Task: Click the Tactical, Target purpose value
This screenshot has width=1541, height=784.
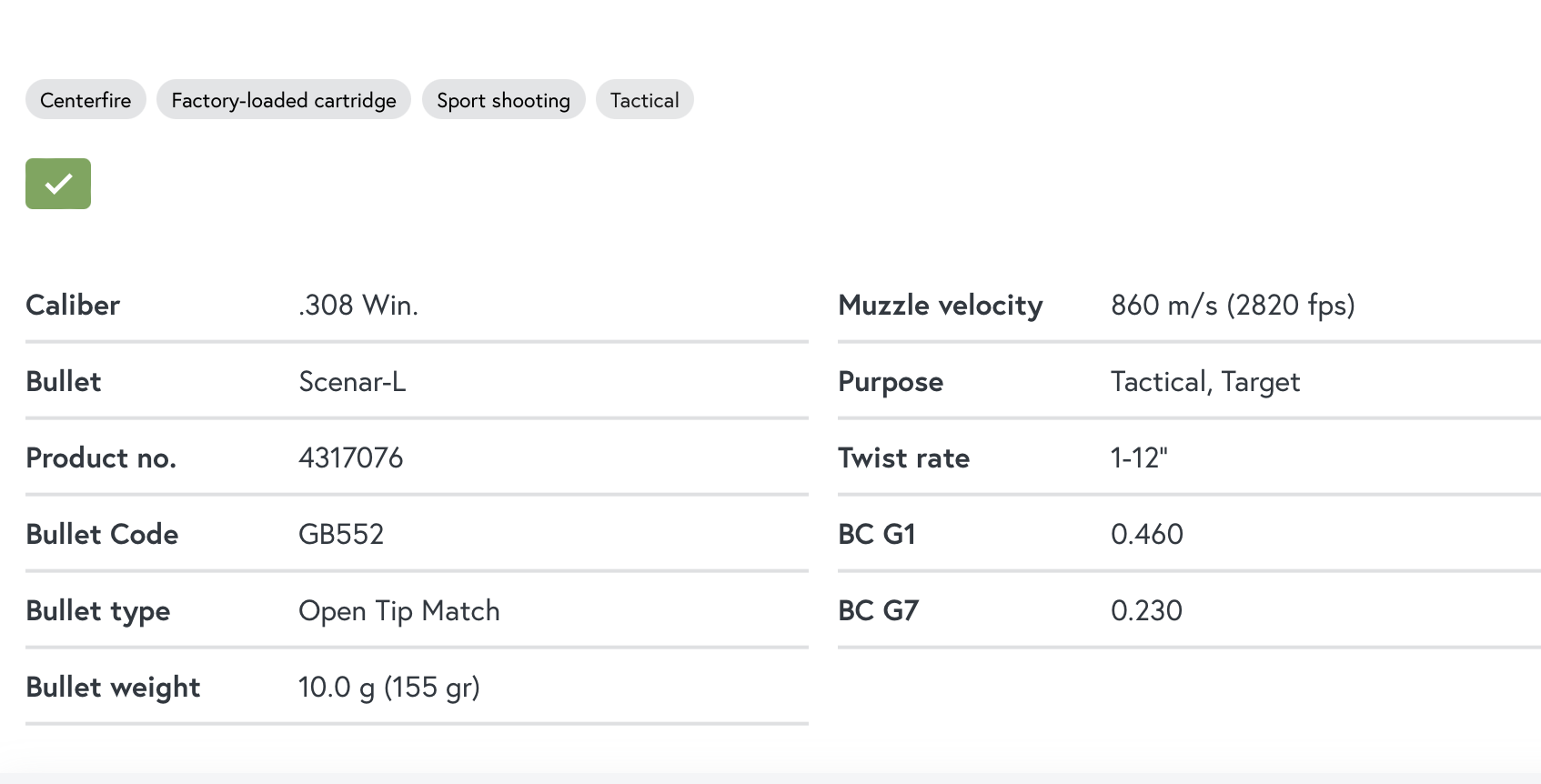Action: tap(1205, 381)
